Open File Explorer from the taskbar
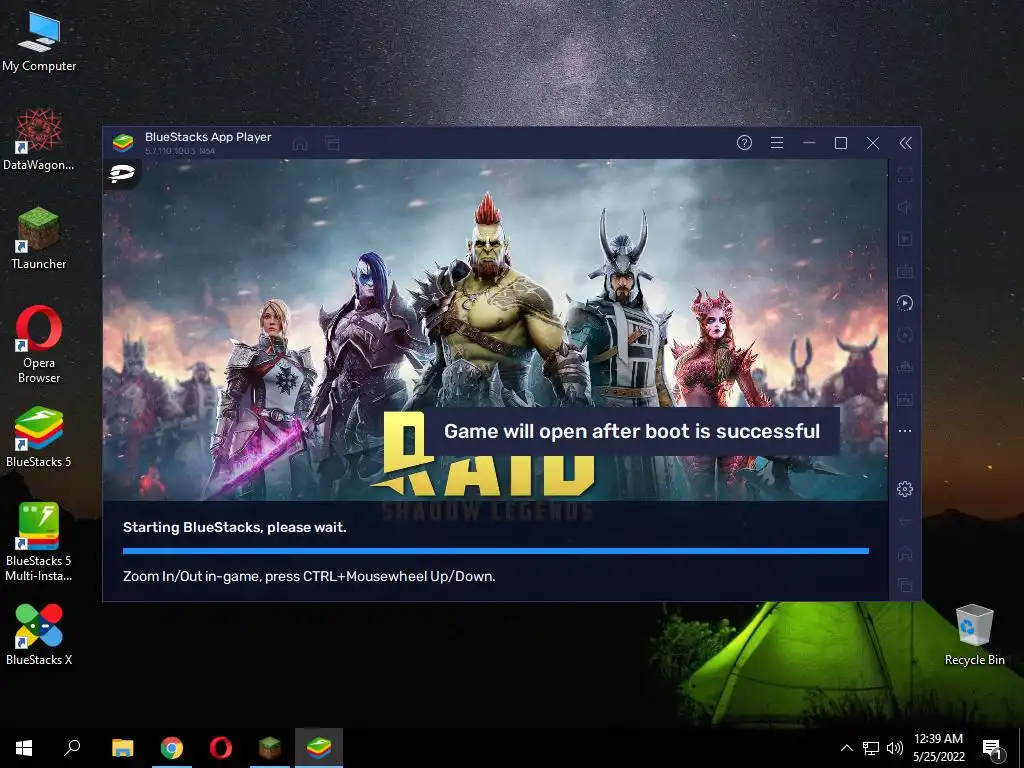Viewport: 1024px width, 768px height. [122, 748]
